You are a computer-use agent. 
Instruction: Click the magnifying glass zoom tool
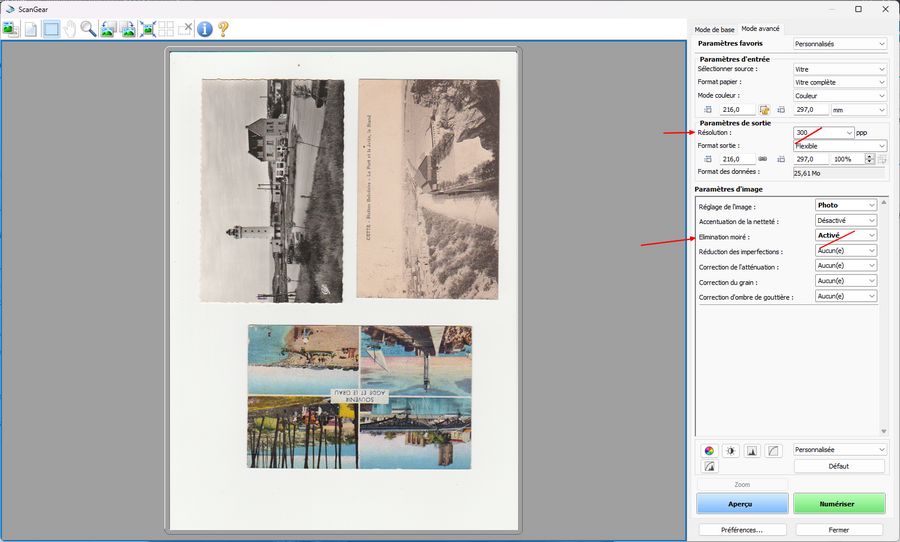coord(89,29)
